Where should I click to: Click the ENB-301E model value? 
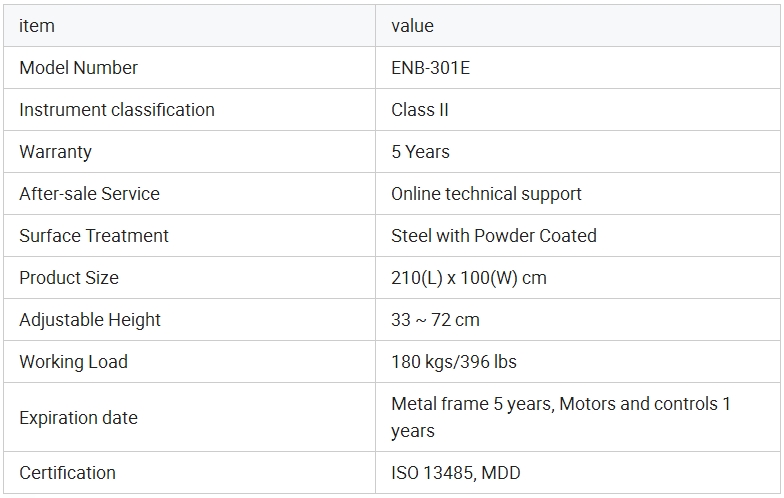click(430, 68)
